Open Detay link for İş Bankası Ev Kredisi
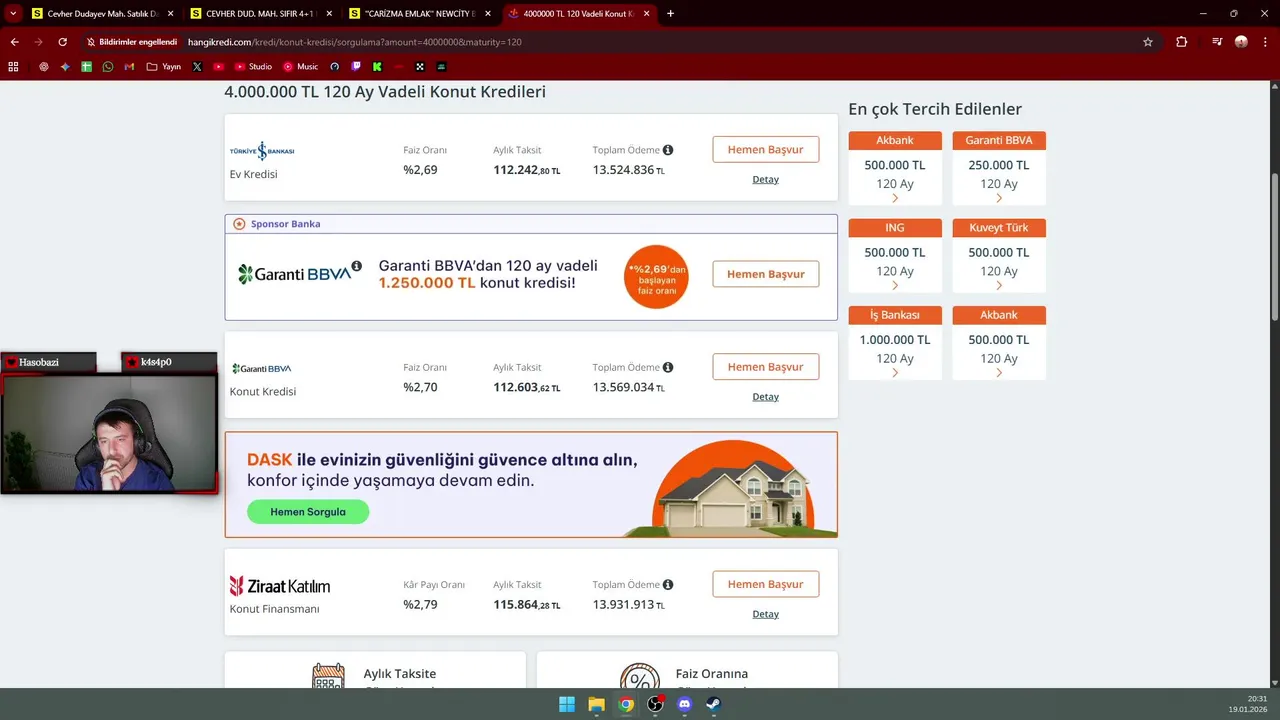The height and width of the screenshot is (720, 1280). point(765,180)
